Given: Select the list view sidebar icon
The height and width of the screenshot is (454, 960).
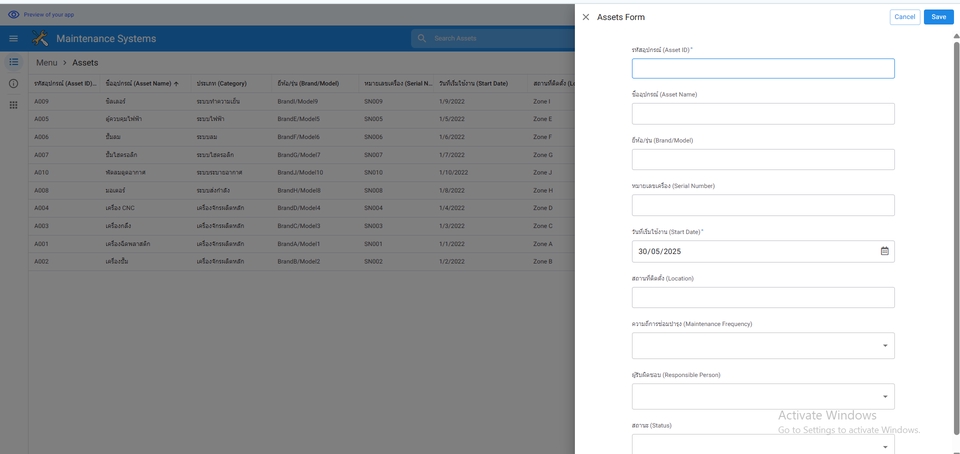Looking at the screenshot, I should [x=13, y=62].
